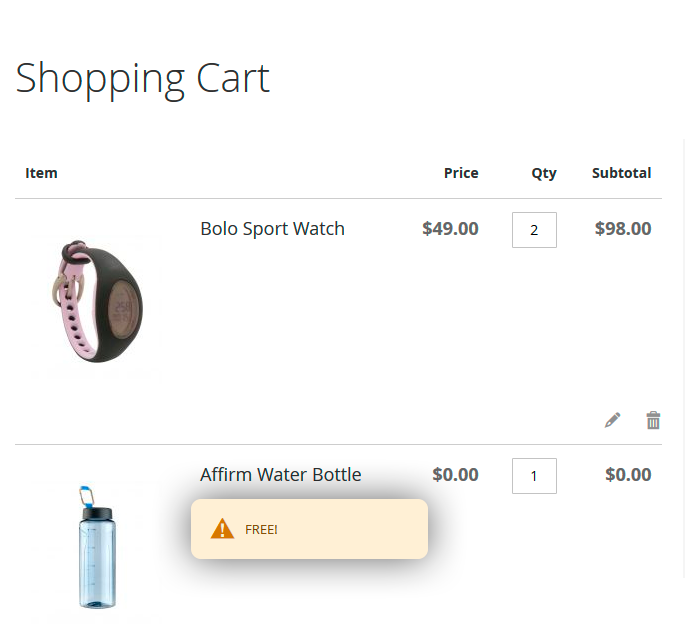The image size is (685, 624).
Task: Click the Qty column header
Action: 544,173
